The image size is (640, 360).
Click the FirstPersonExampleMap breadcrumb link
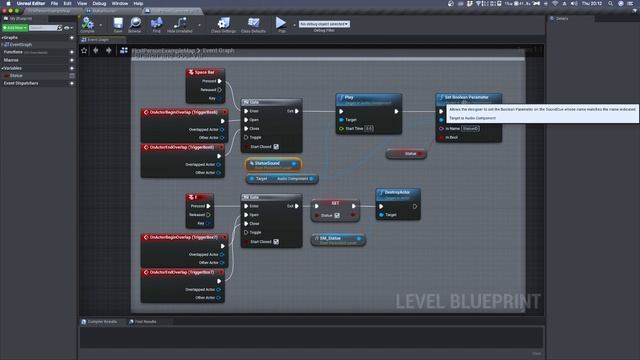[163, 51]
